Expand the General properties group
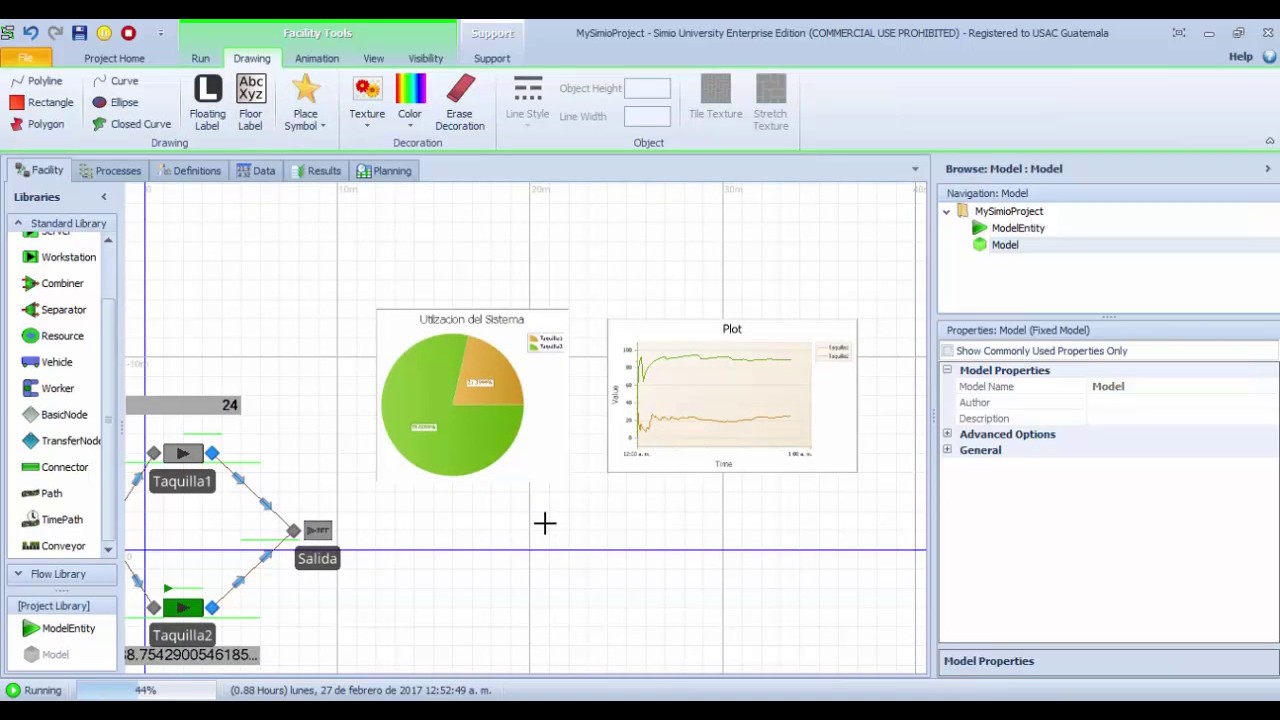The height and width of the screenshot is (720, 1280). (947, 450)
